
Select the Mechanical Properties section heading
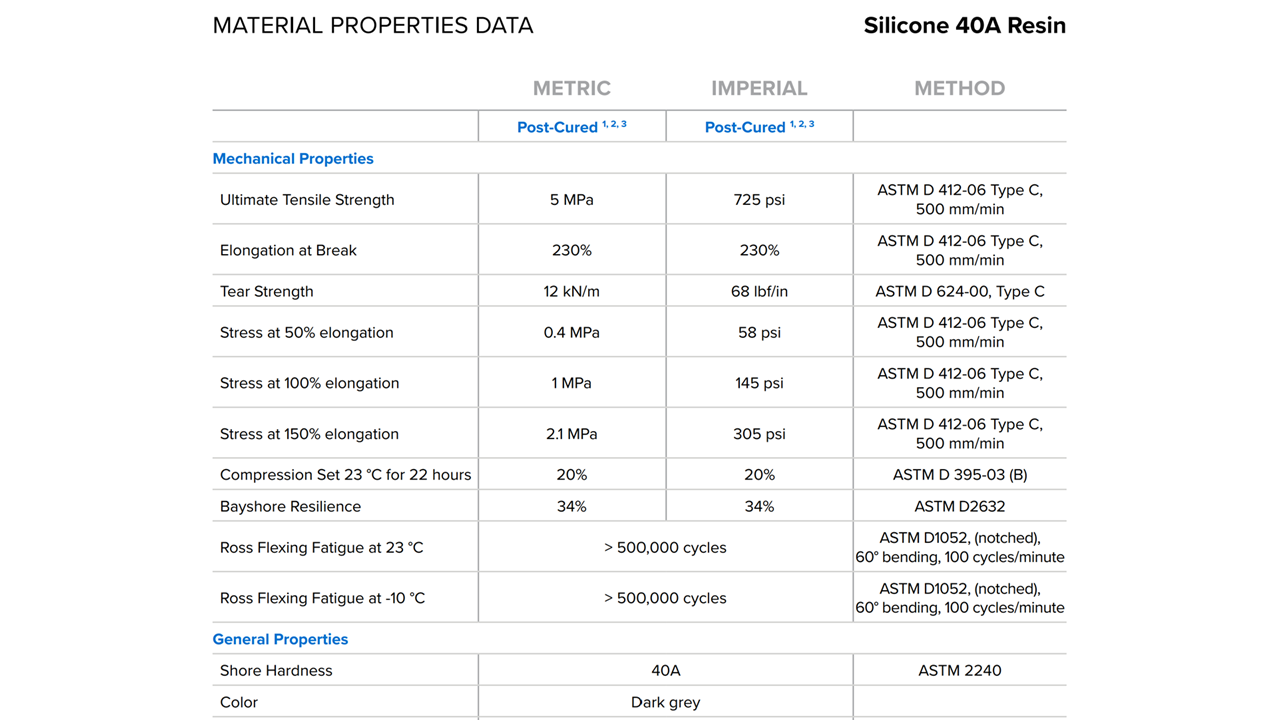tap(293, 158)
